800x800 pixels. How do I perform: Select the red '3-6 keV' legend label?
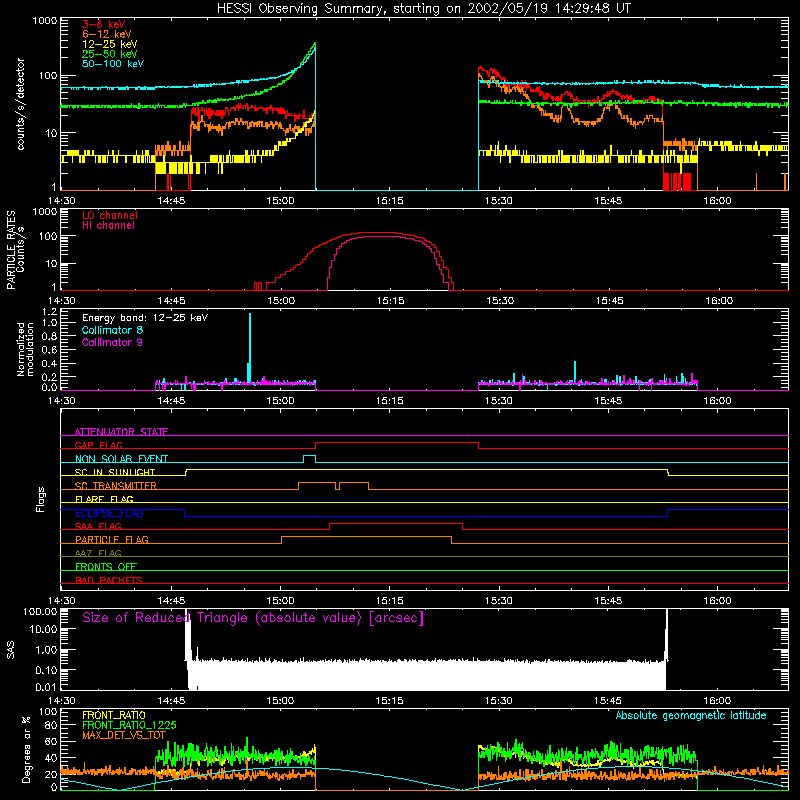104,24
